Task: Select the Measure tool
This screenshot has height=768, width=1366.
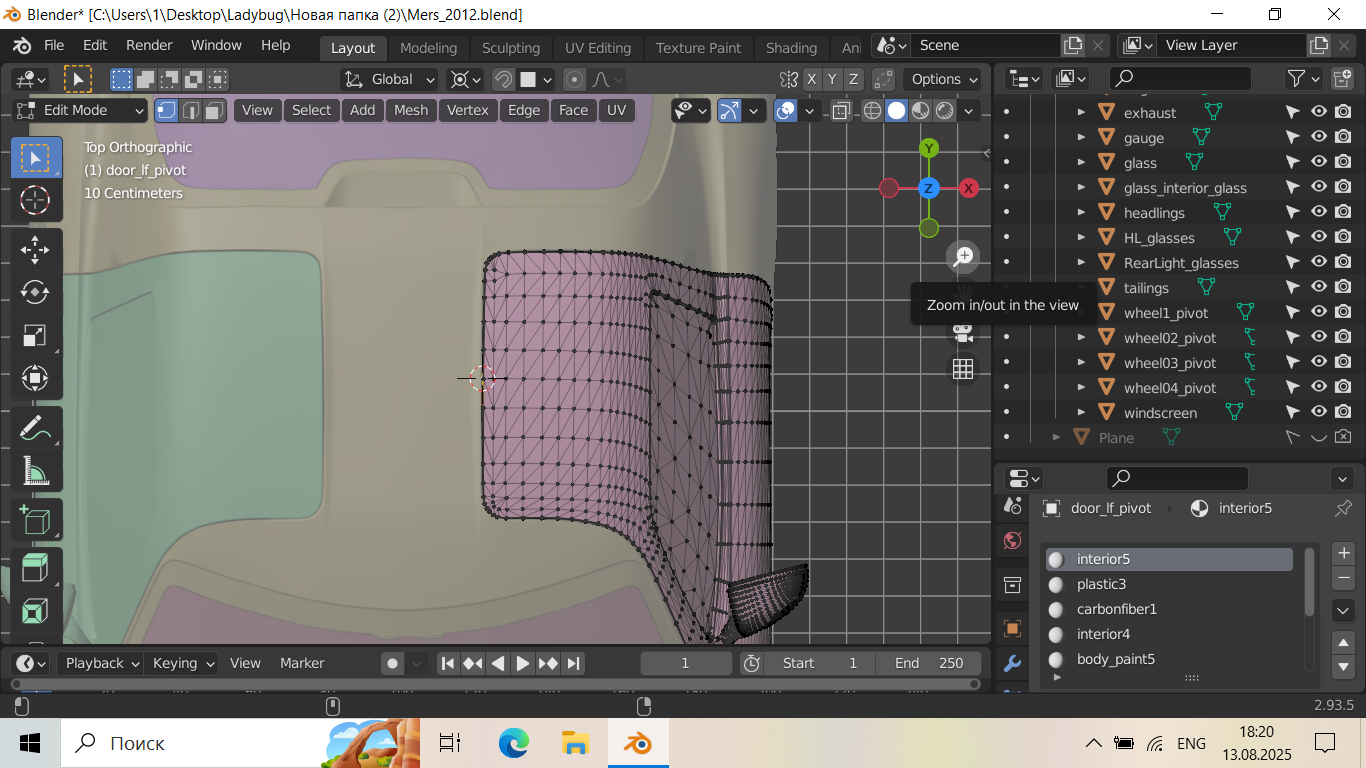Action: pyautogui.click(x=35, y=471)
